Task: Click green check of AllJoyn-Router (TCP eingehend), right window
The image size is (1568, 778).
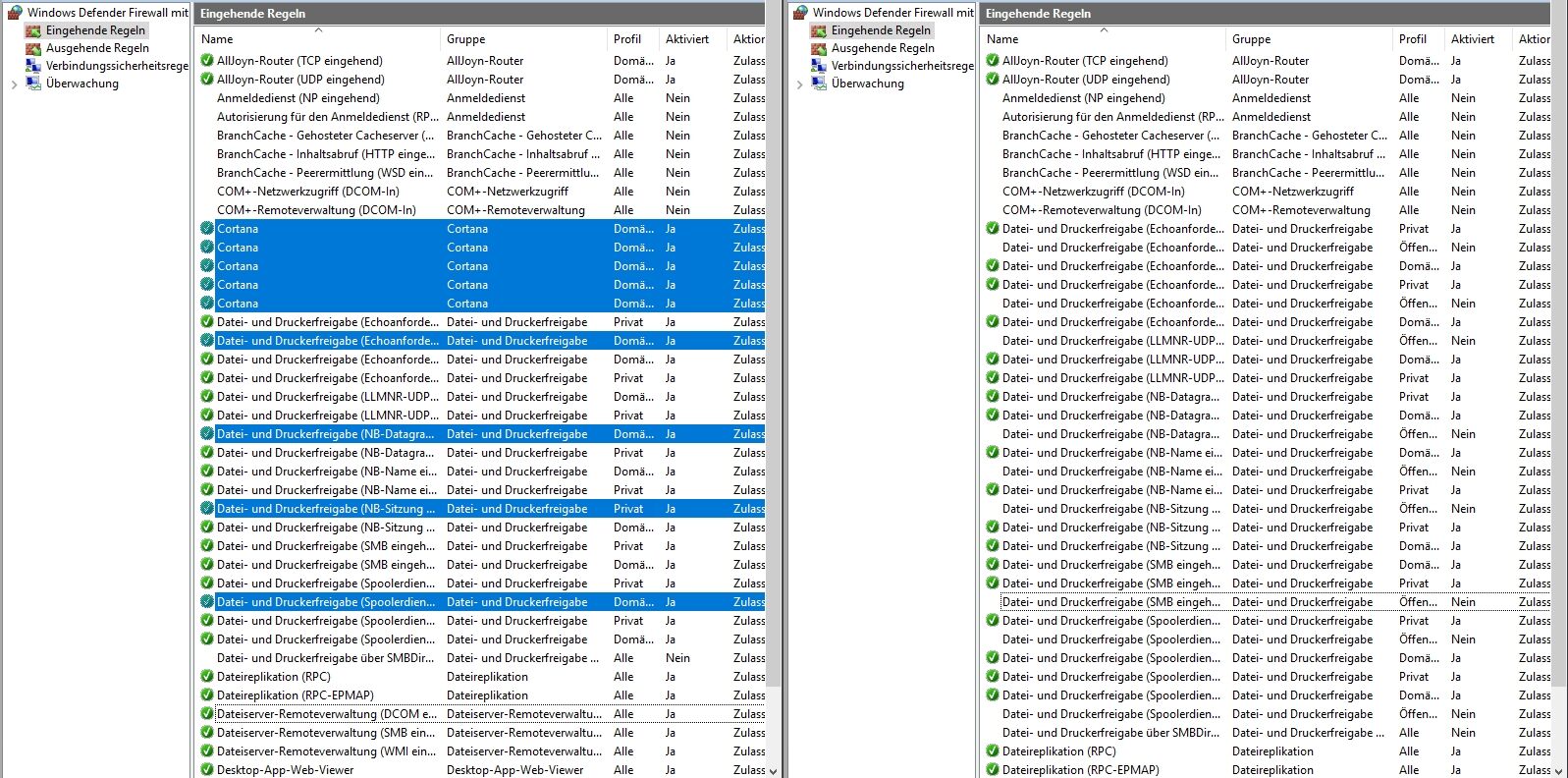Action: pyautogui.click(x=993, y=61)
